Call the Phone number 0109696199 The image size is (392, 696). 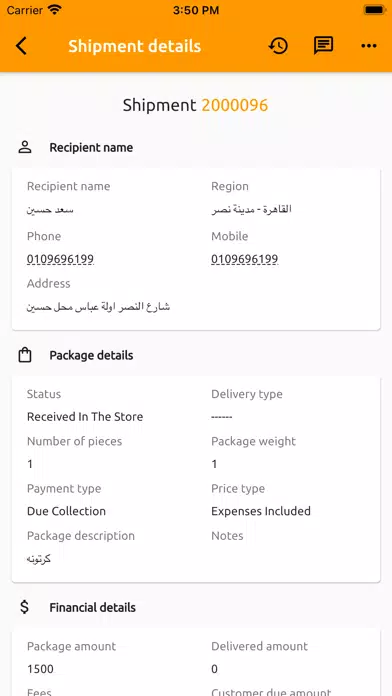(60, 259)
